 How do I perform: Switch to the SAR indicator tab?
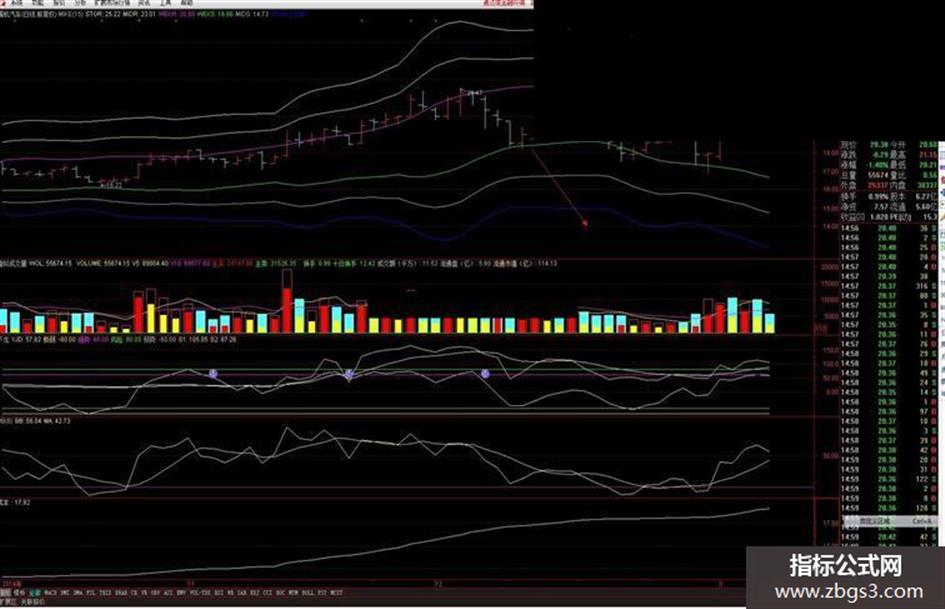[x=242, y=593]
